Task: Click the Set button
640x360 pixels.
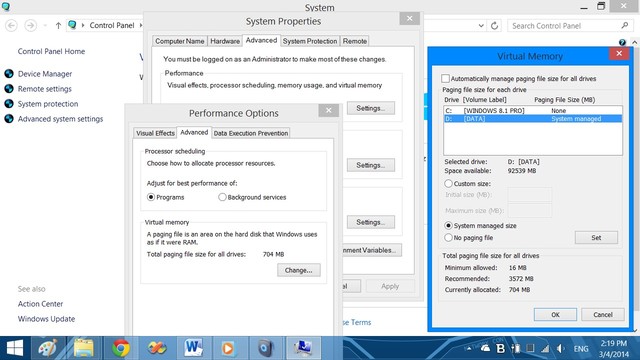Action: point(596,238)
